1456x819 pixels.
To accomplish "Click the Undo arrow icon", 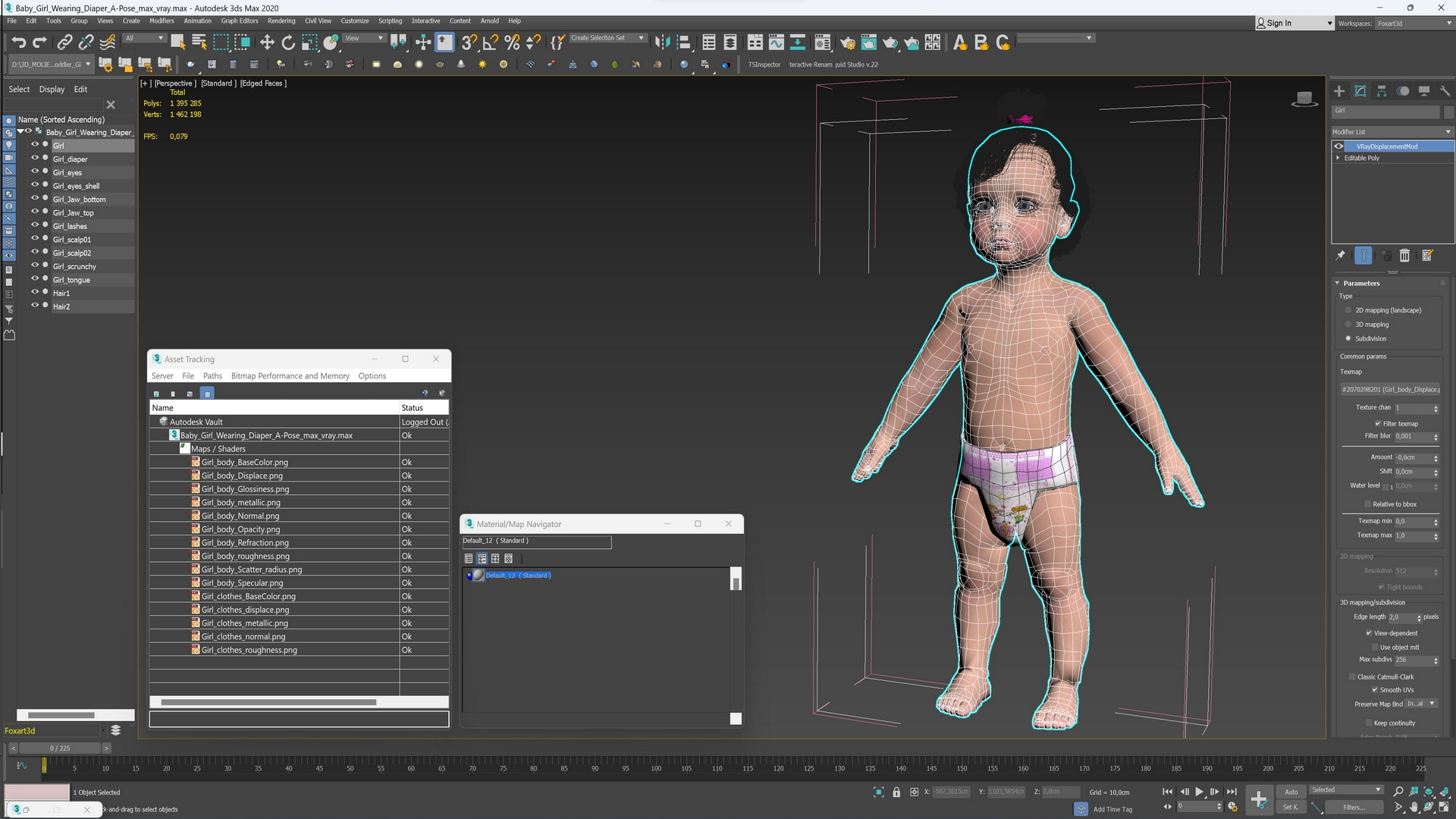I will point(19,43).
